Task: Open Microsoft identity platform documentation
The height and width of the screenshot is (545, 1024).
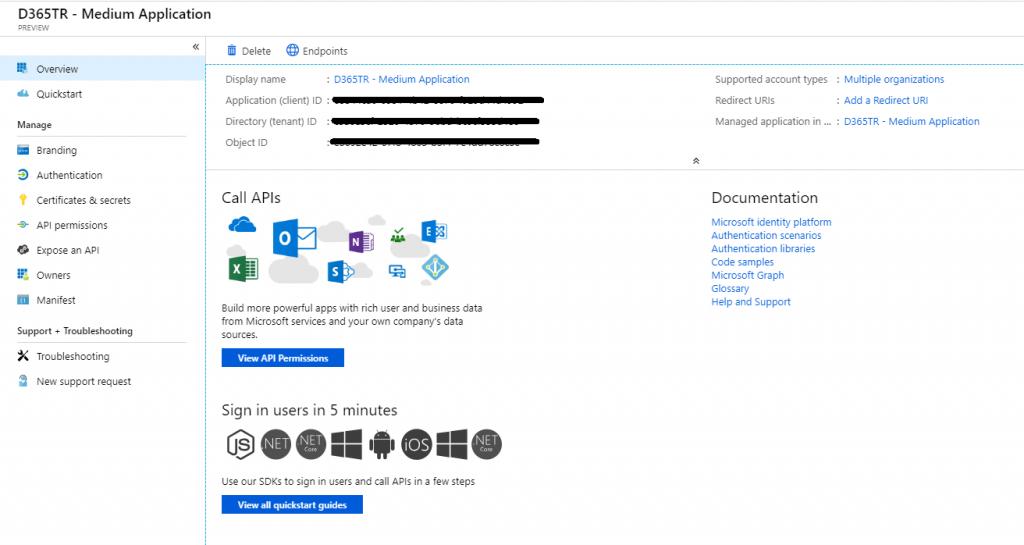Action: tap(771, 222)
